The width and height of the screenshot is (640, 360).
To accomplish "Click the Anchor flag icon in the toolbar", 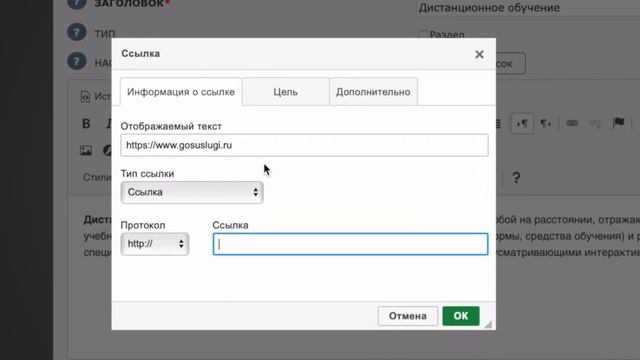I will pos(618,122).
